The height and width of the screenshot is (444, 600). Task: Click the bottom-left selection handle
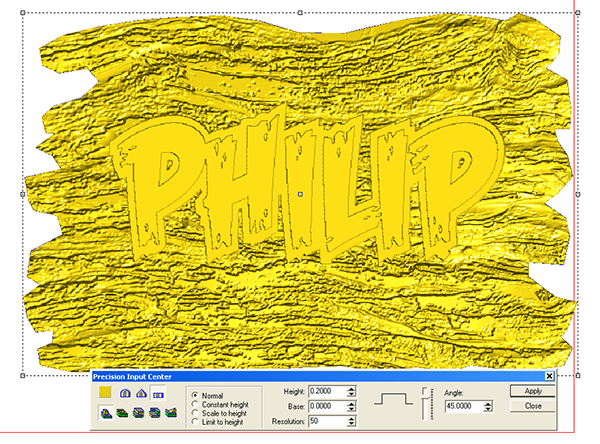click(x=23, y=375)
